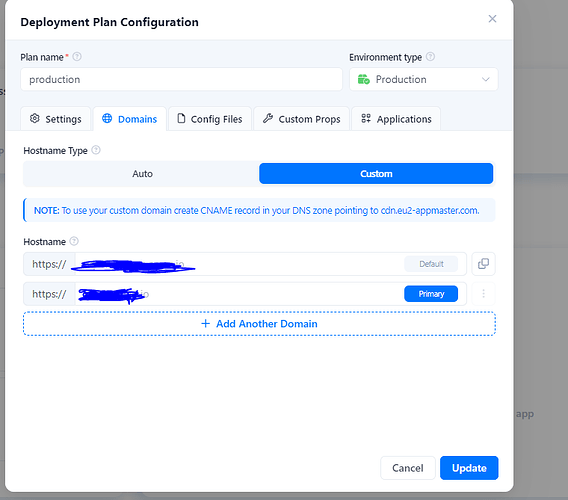Click the Plan name input field
This screenshot has height=500, width=568.
(181, 79)
